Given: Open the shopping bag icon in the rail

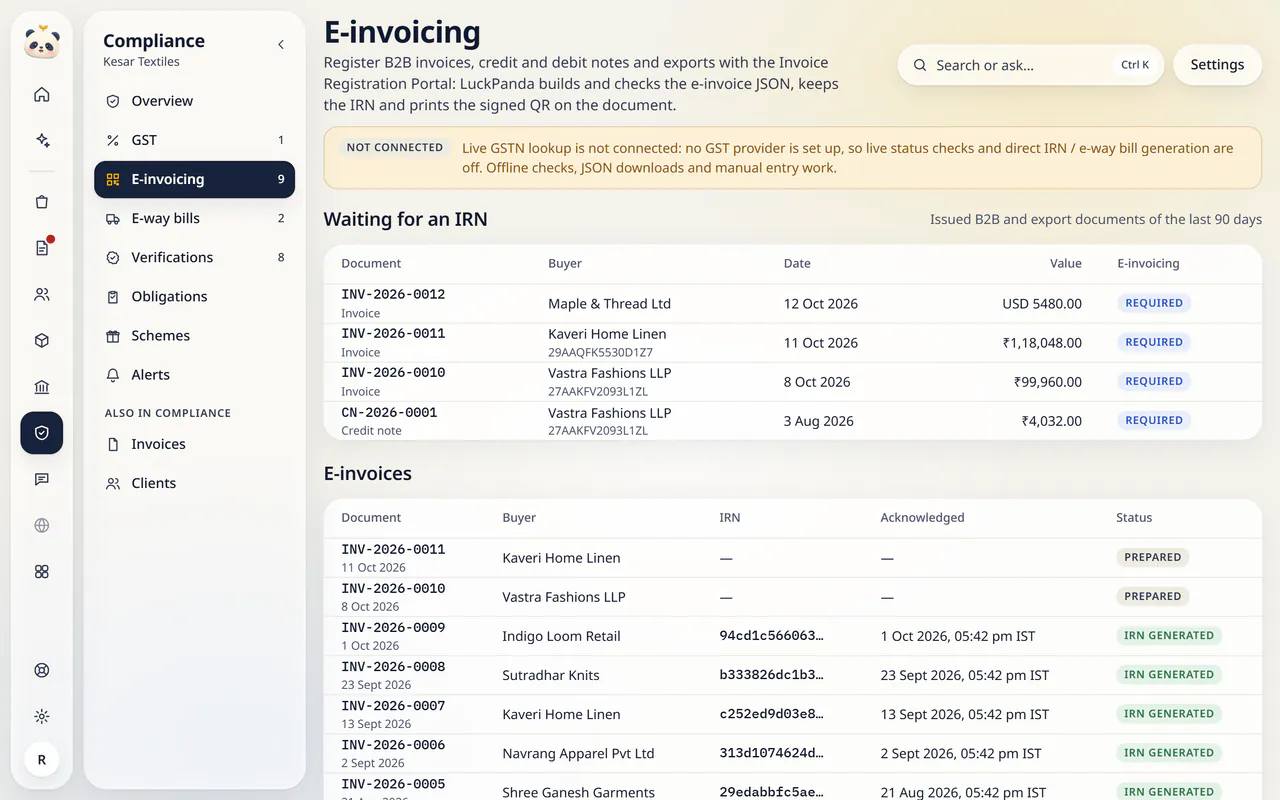Looking at the screenshot, I should tap(42, 202).
